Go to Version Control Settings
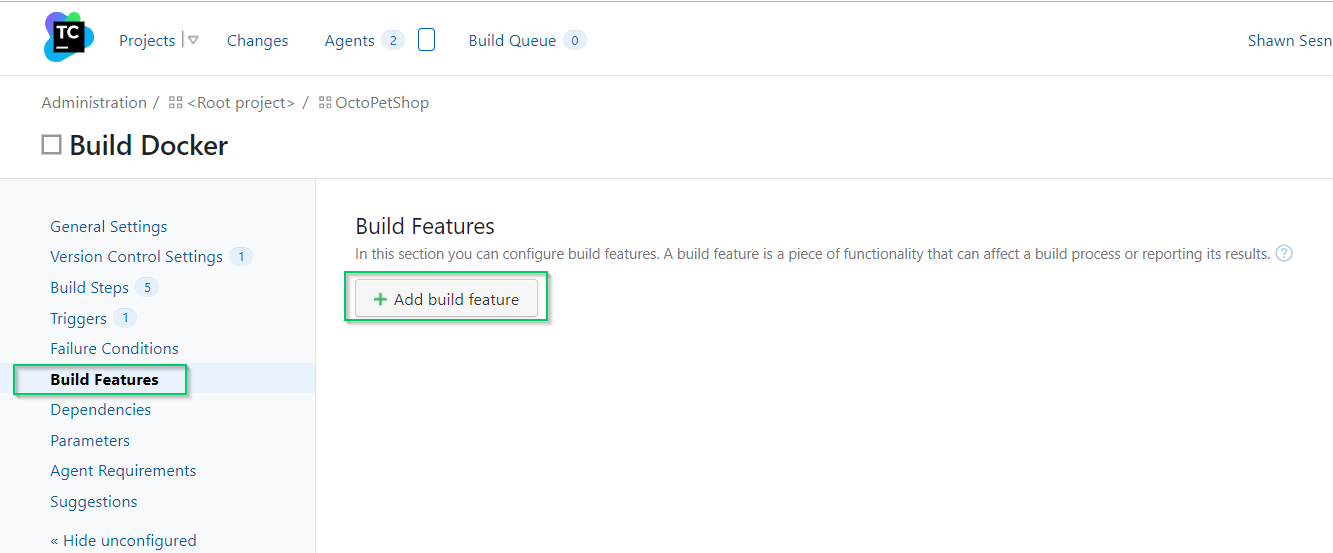The height and width of the screenshot is (553, 1333). point(136,257)
